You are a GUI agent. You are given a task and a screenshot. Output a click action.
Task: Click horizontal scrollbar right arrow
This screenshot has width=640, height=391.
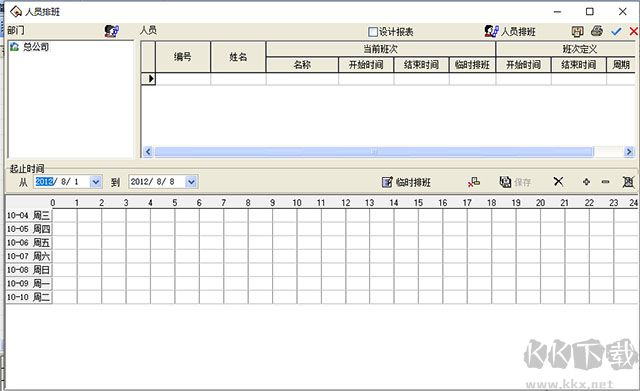(629, 152)
